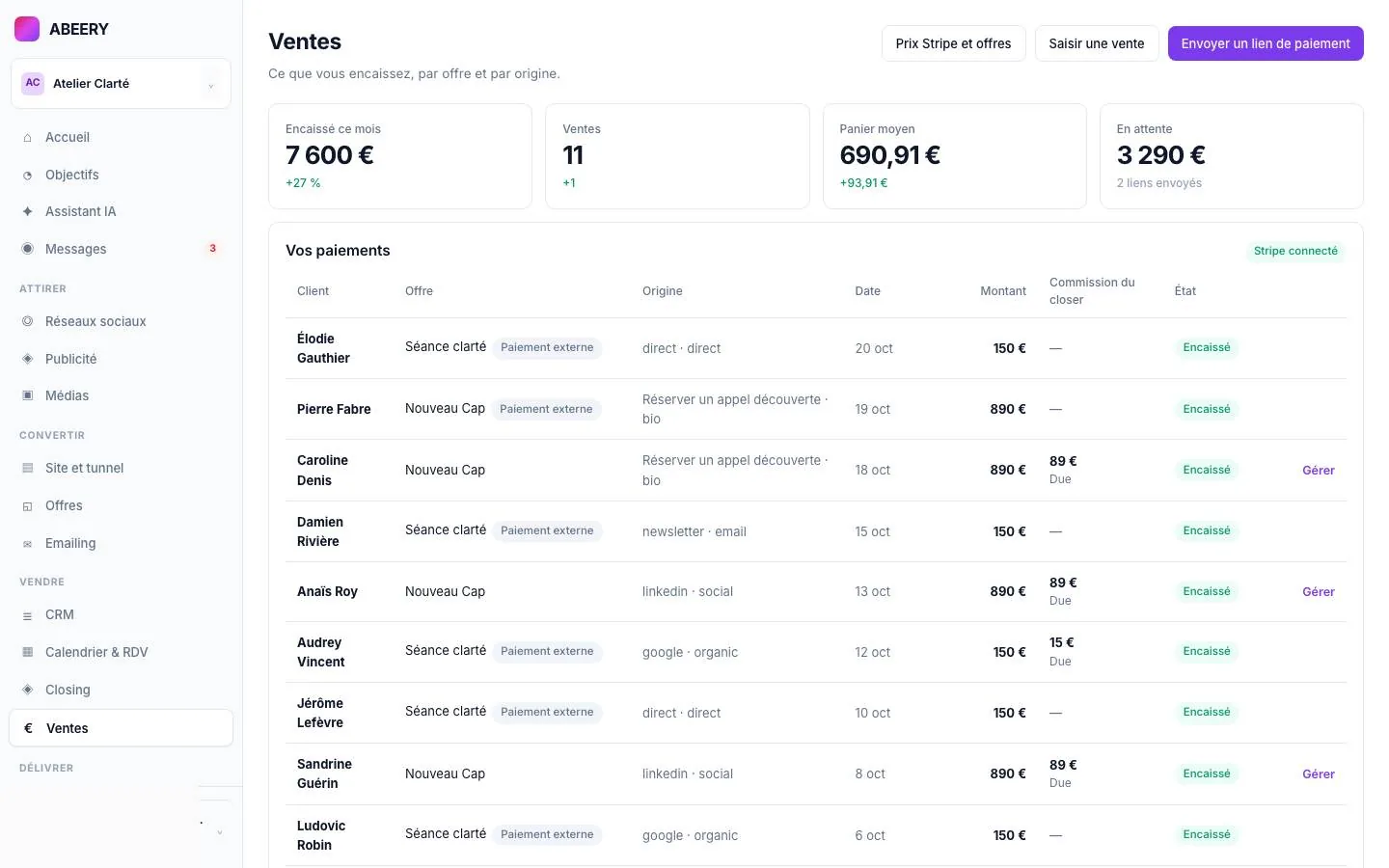Click the Messages sidebar icon
The height and width of the screenshot is (868, 1389).
27,249
